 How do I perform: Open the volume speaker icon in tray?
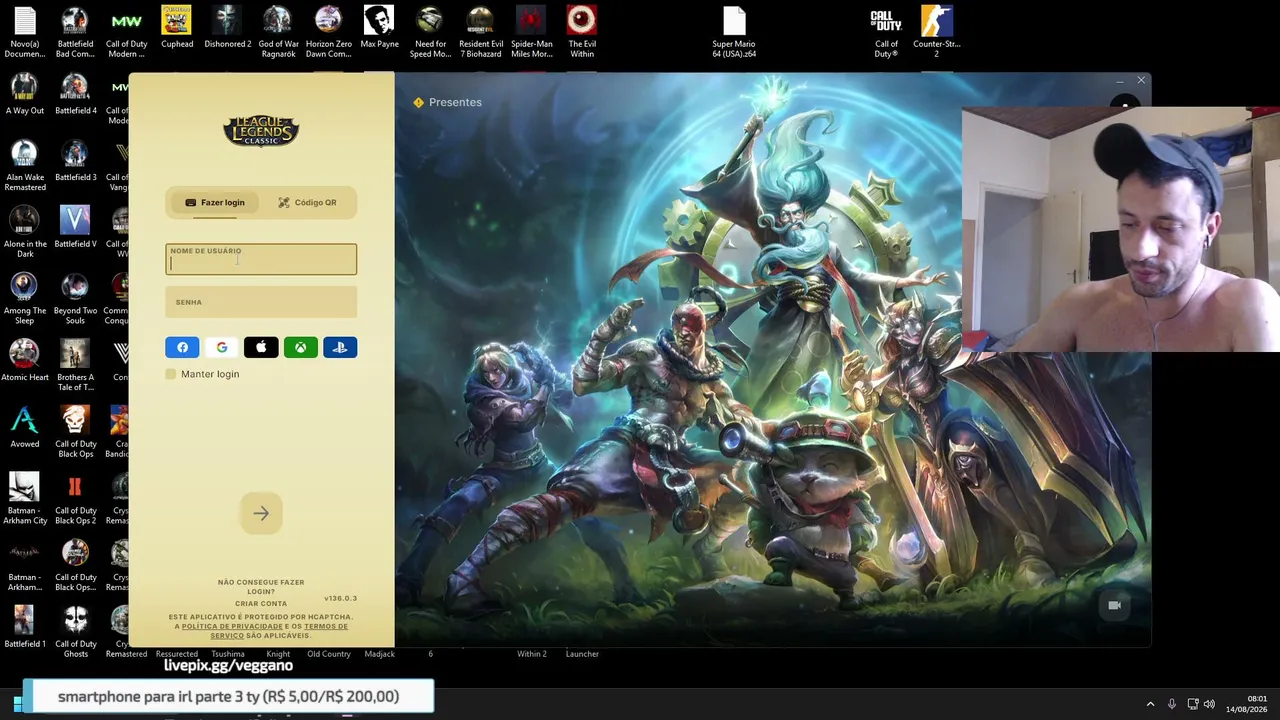(x=1209, y=704)
